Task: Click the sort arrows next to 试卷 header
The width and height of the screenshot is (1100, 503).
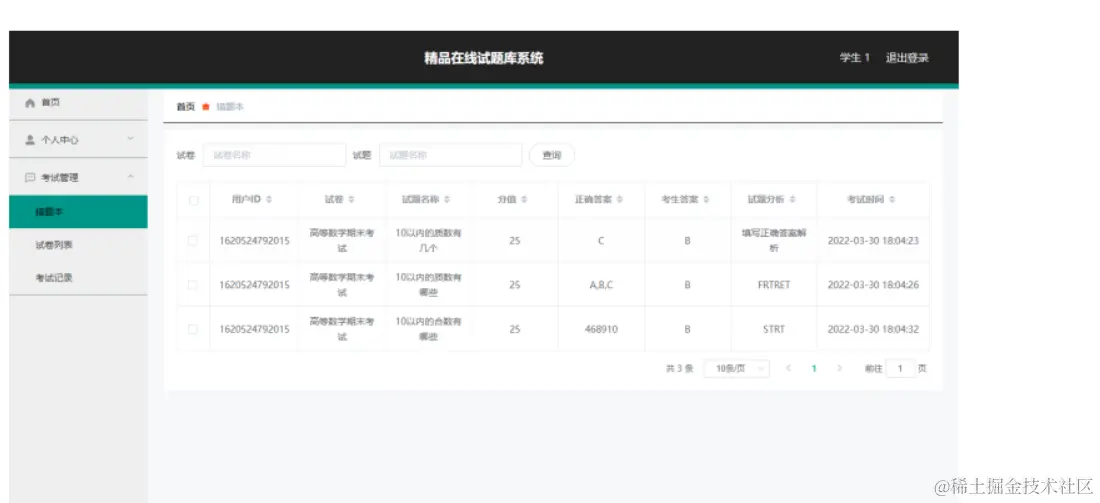Action: pyautogui.click(x=351, y=200)
